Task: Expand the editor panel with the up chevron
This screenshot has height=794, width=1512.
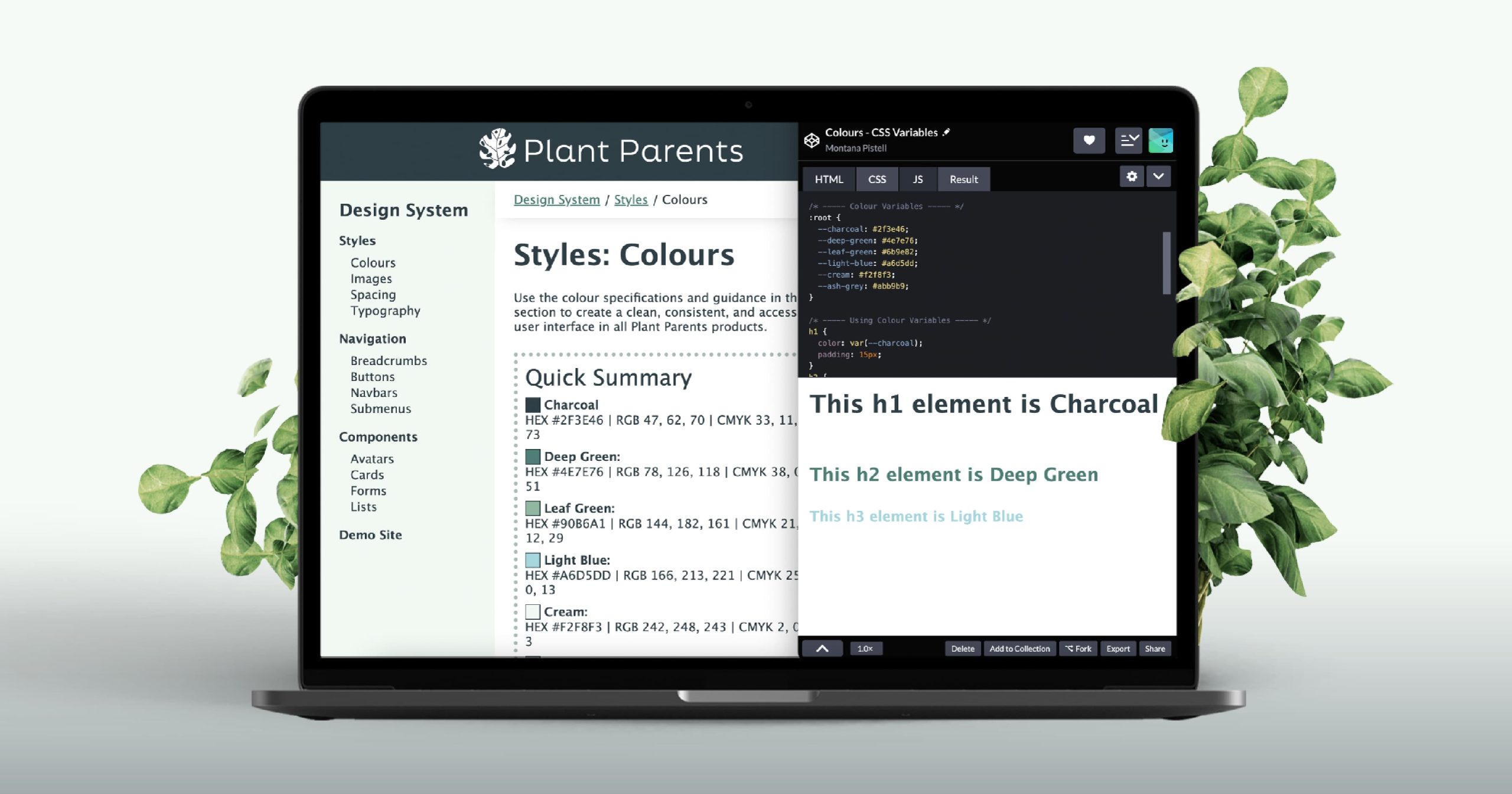Action: pyautogui.click(x=822, y=648)
